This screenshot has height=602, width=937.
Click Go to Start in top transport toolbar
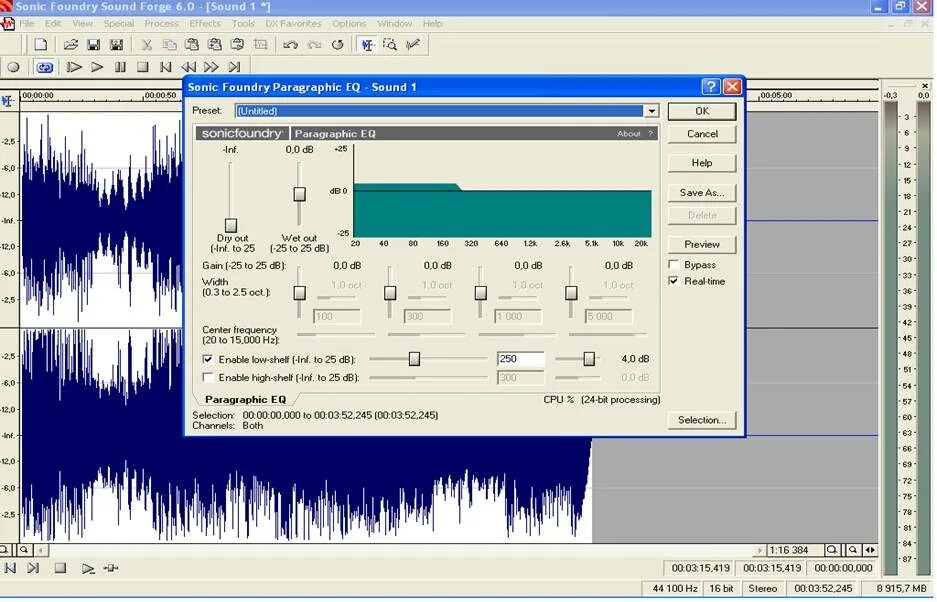pos(166,68)
